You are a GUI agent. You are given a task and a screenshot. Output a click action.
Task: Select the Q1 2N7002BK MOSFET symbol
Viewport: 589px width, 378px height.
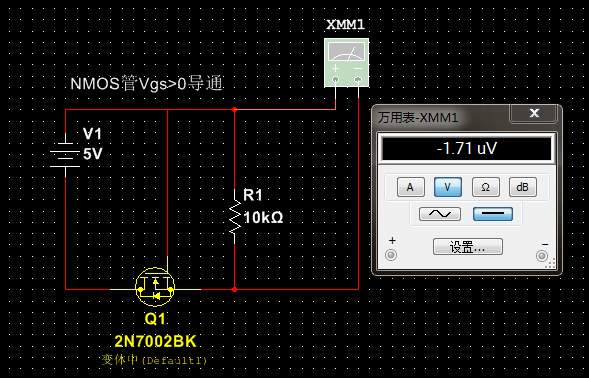(155, 287)
